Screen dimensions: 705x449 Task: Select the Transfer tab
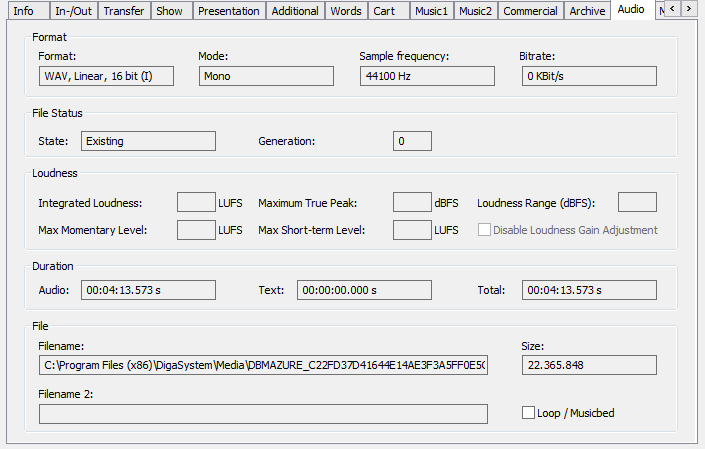point(125,11)
